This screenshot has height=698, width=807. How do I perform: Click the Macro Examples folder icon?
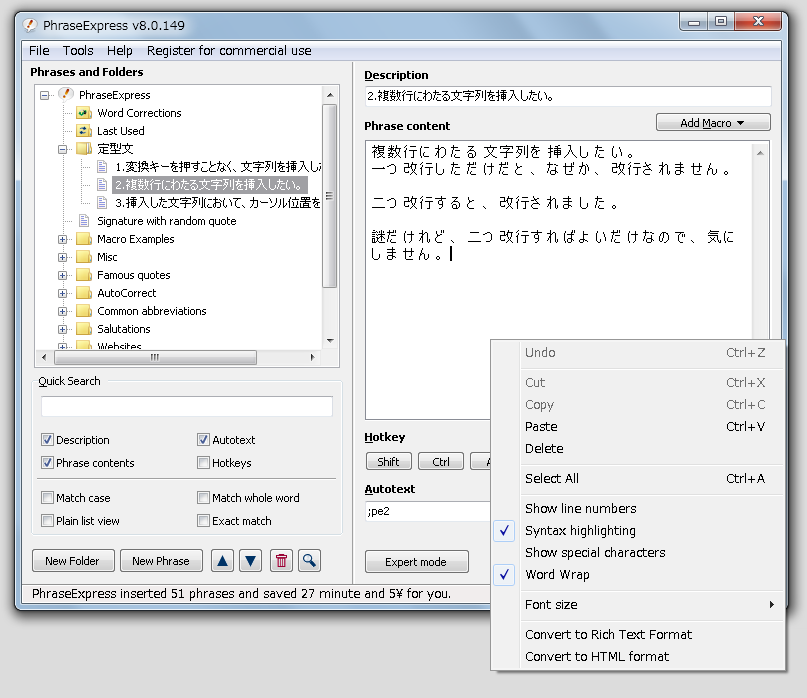tap(83, 239)
